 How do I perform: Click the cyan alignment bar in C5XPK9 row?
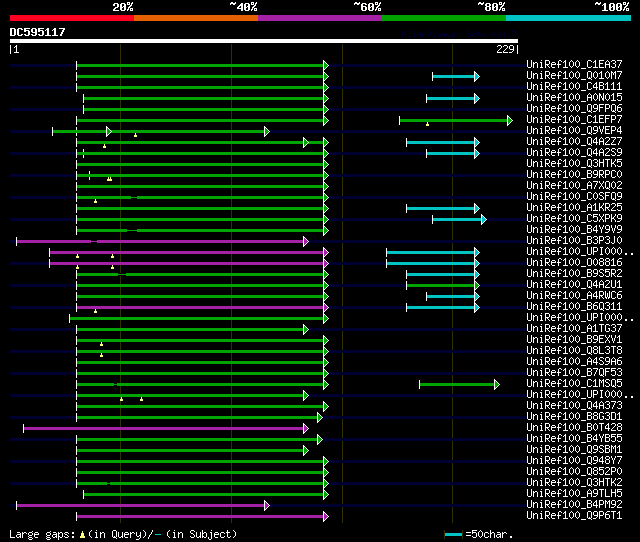click(x=460, y=220)
